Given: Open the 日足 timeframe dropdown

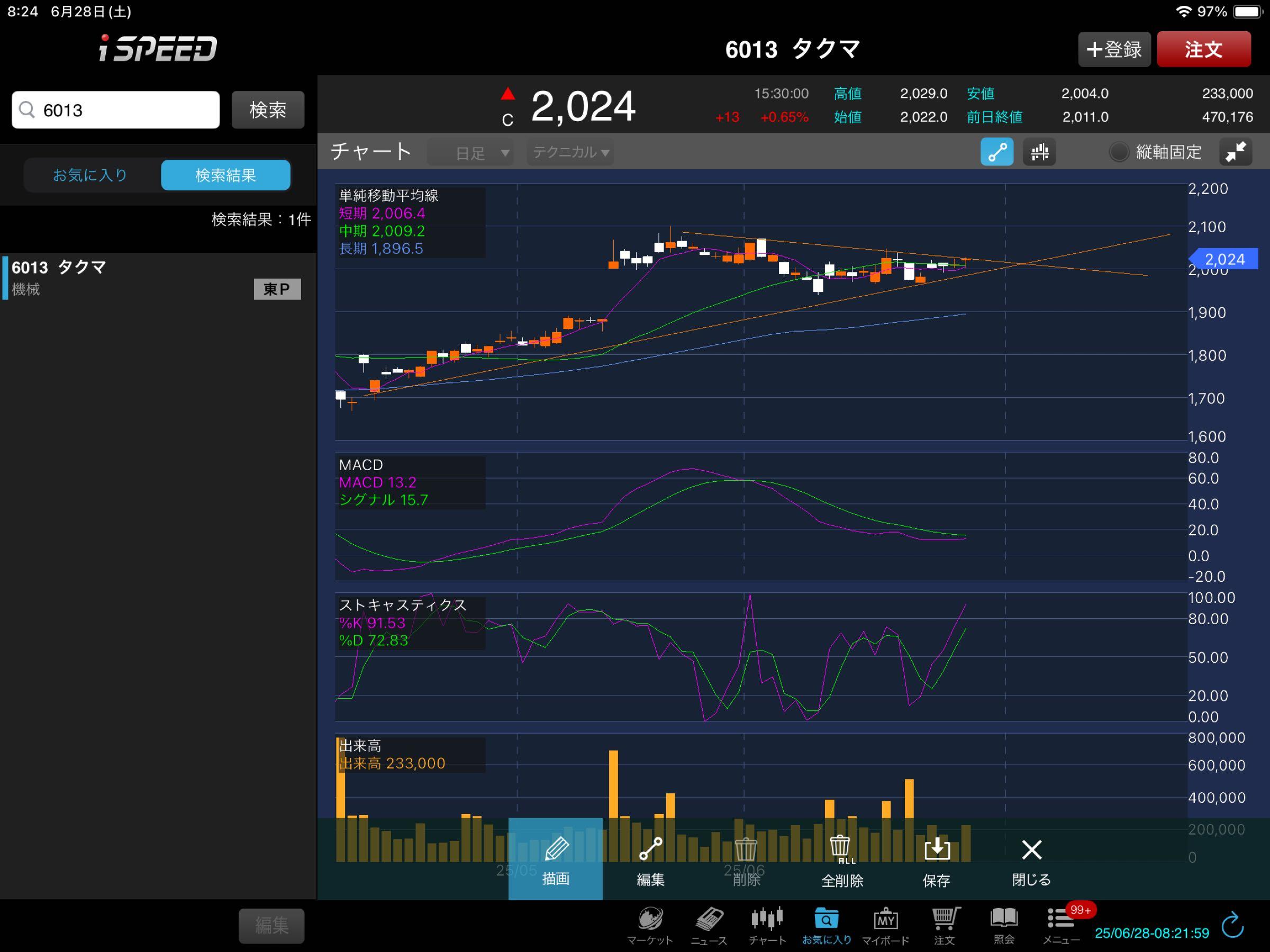Looking at the screenshot, I should coord(470,153).
